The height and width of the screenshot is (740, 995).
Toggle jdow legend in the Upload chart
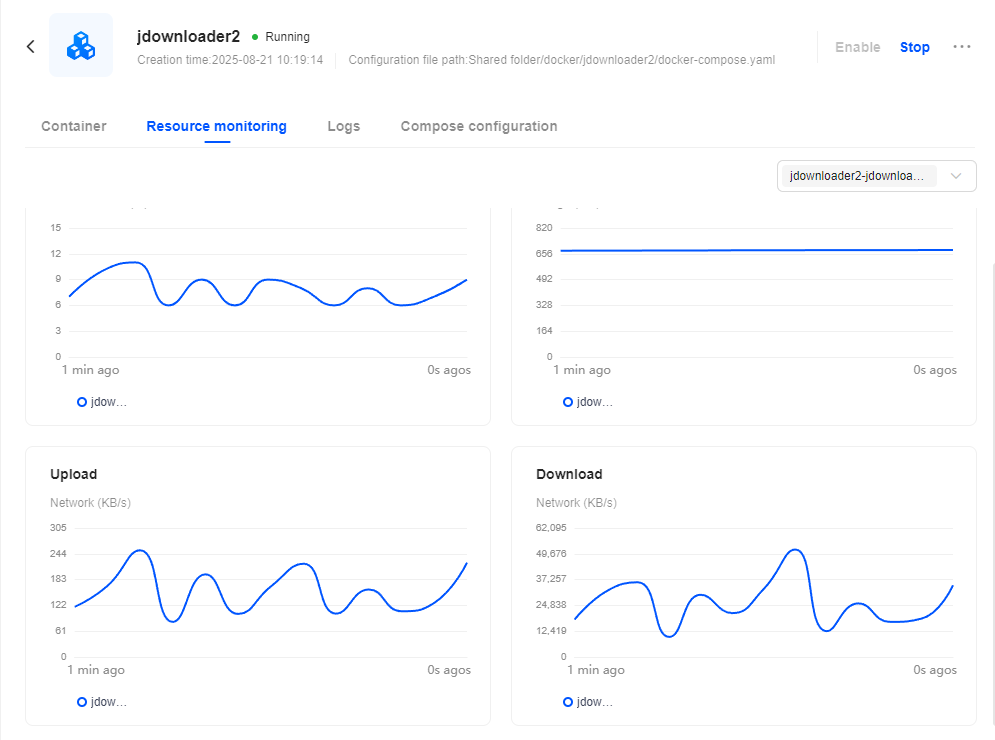pos(102,702)
